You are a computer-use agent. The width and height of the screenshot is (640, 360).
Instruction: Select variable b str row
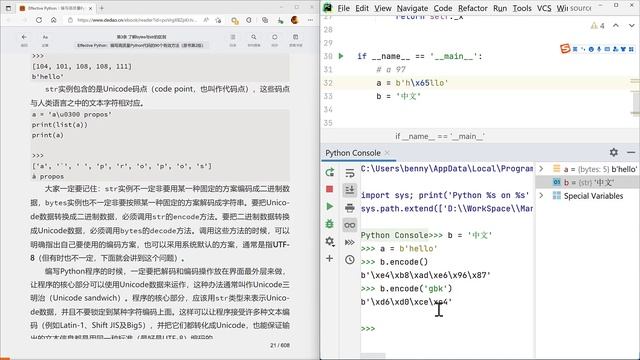587,182
